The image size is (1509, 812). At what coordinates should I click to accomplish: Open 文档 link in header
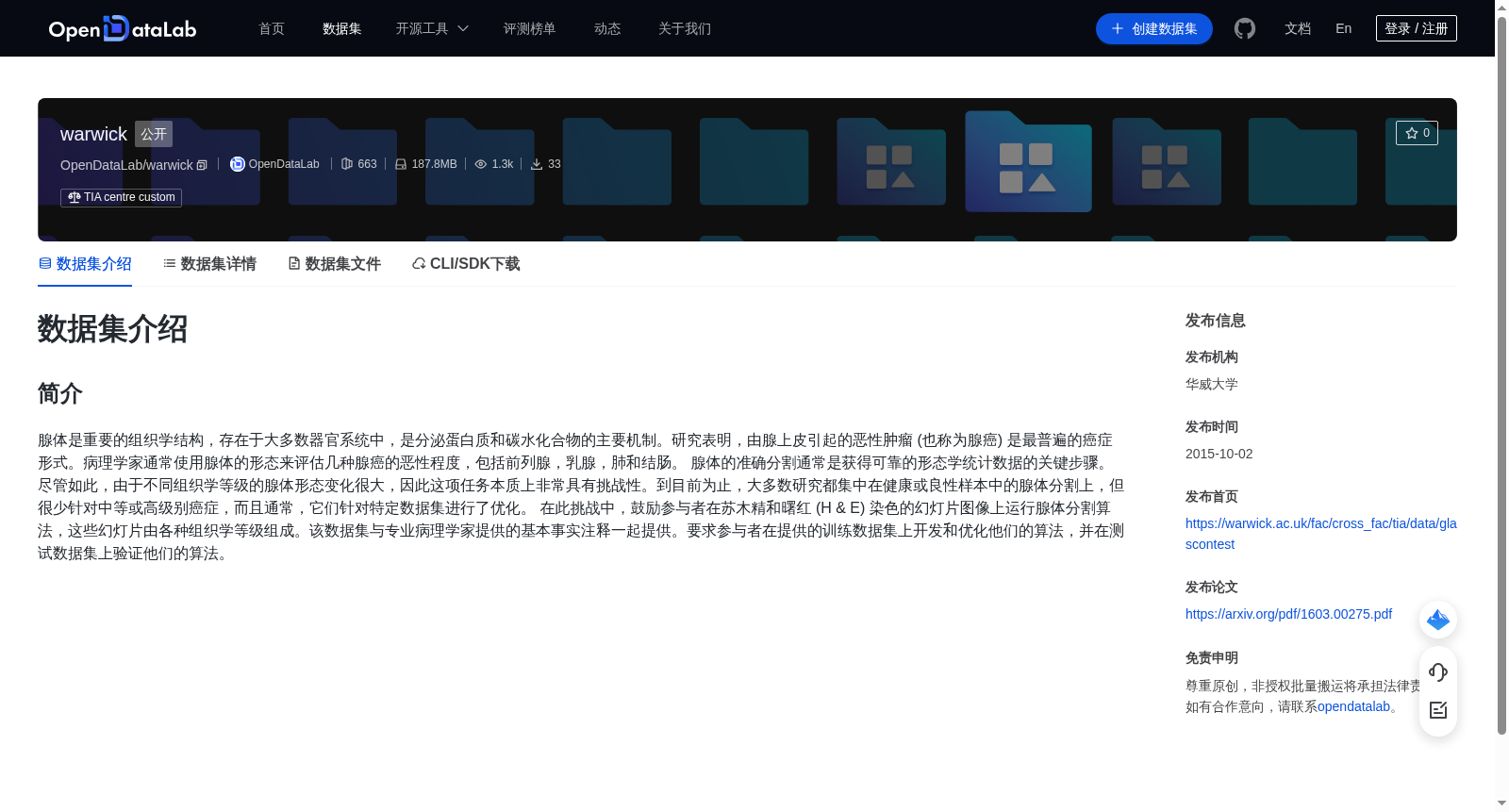point(1298,29)
